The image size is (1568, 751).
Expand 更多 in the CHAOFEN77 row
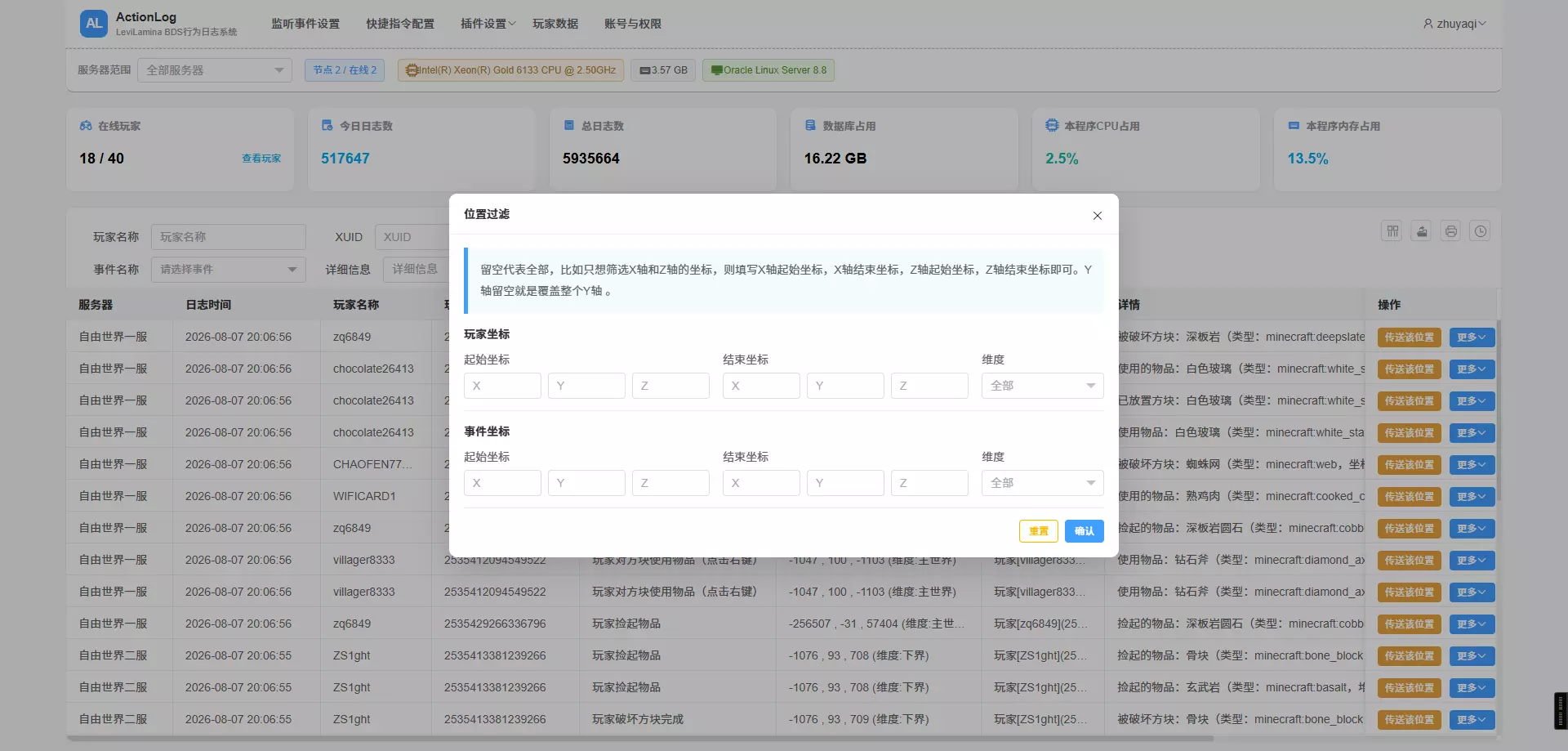coord(1472,465)
